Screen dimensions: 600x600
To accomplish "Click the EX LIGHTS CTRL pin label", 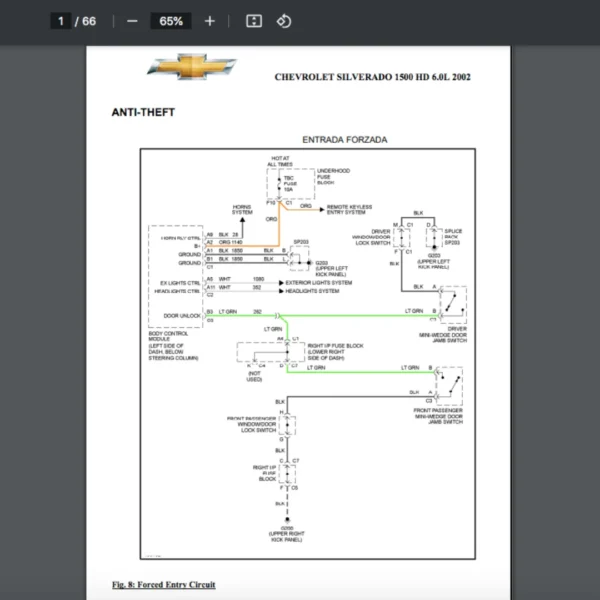I will 180,283.
